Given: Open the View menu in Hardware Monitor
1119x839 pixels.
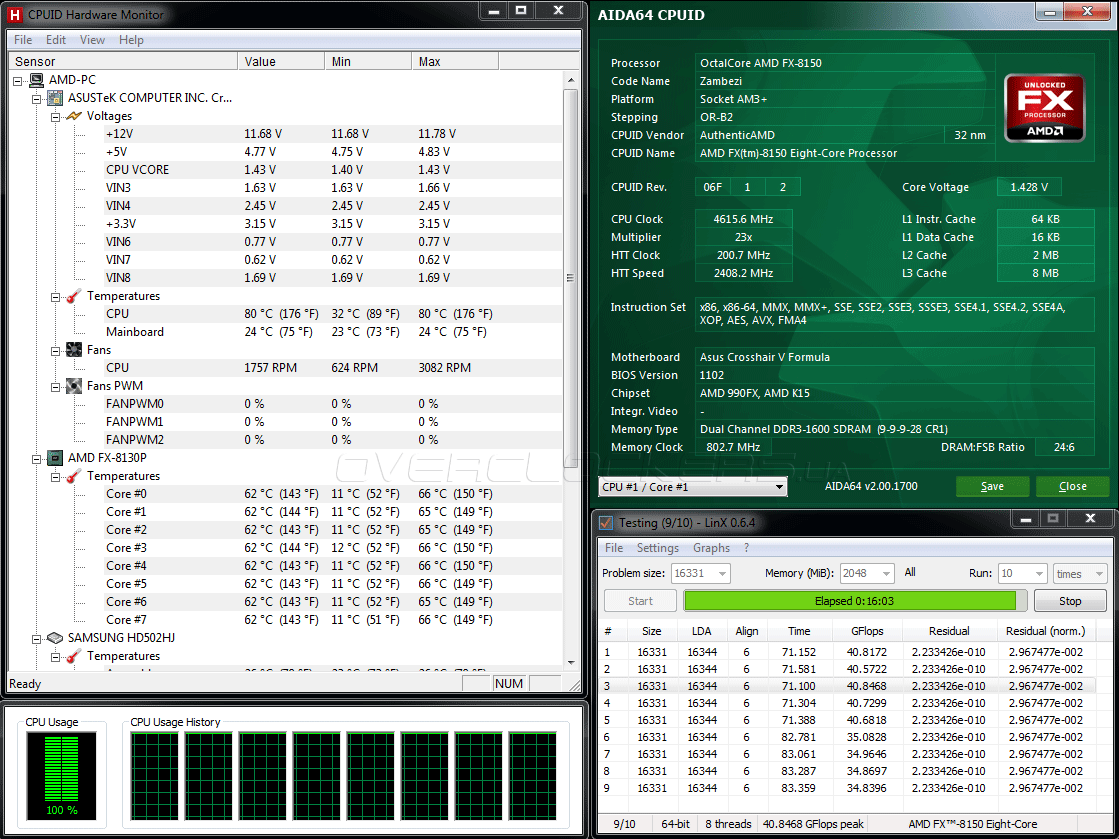Looking at the screenshot, I should (x=92, y=40).
